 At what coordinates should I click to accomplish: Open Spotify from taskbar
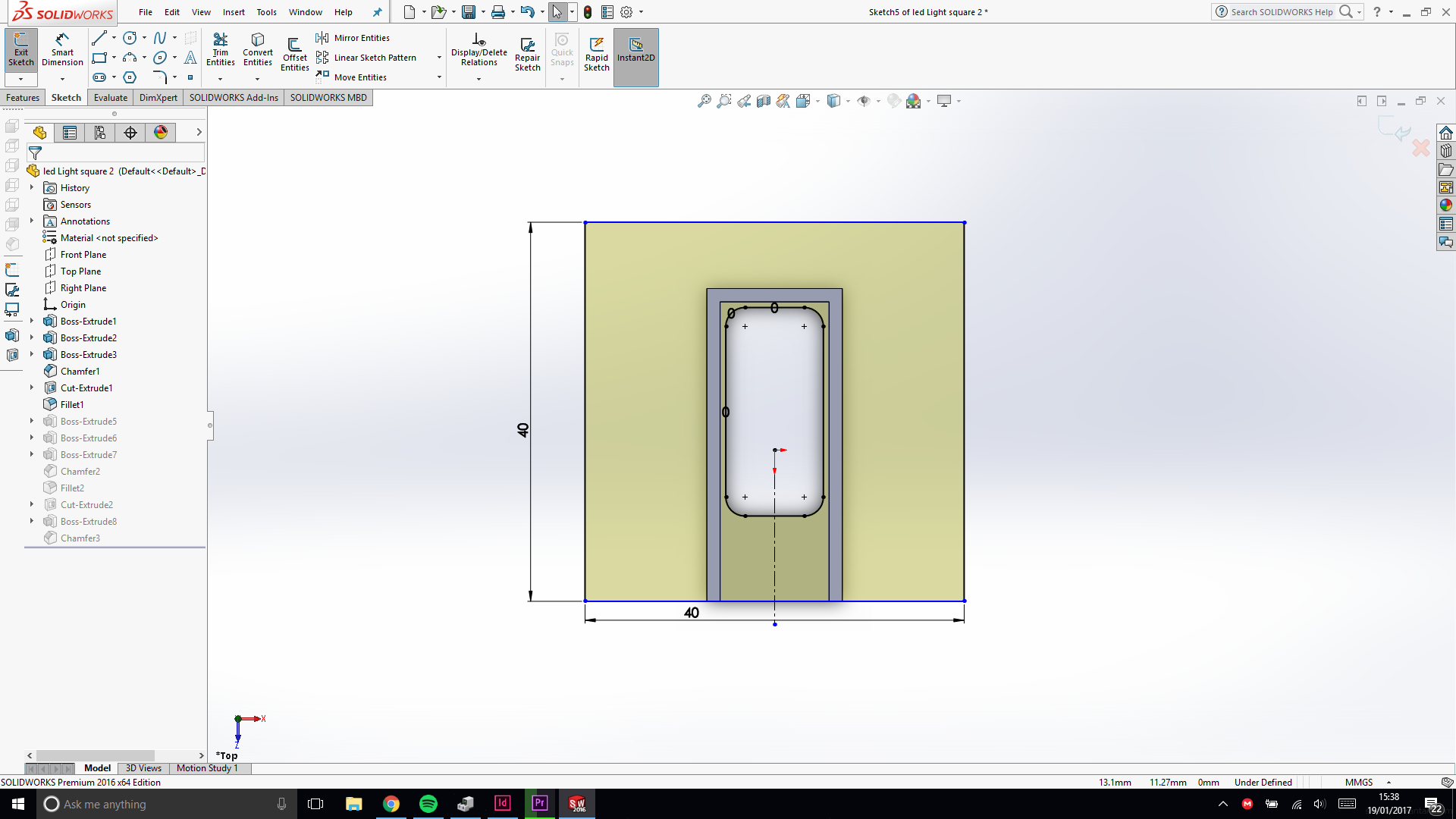tap(428, 804)
